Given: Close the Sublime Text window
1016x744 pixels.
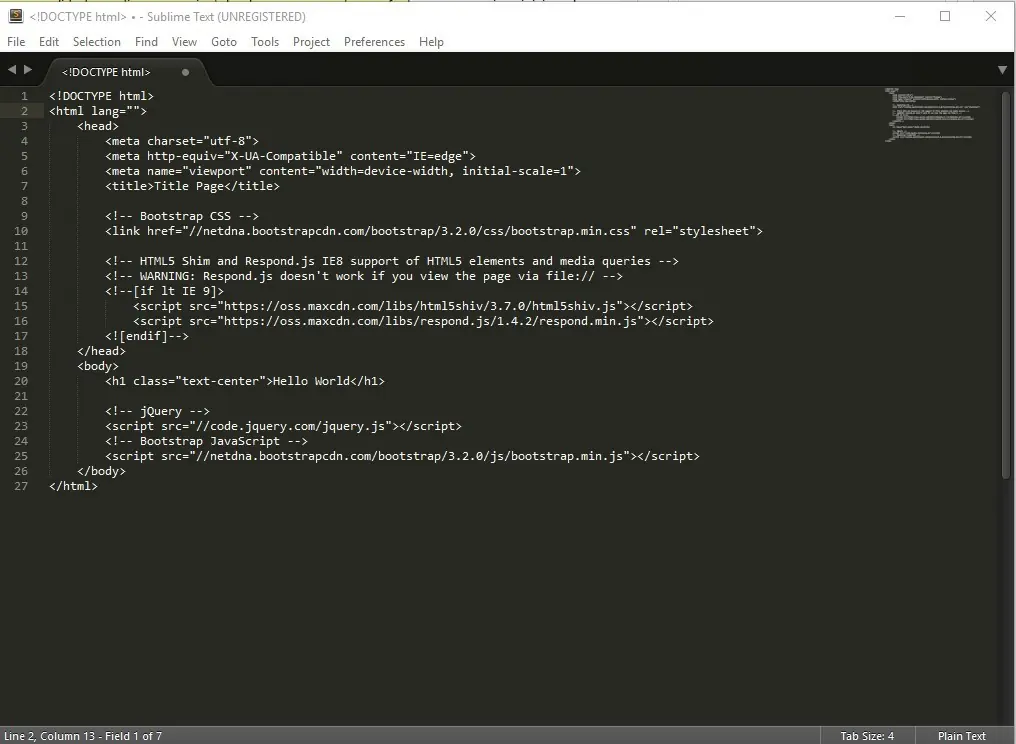Looking at the screenshot, I should coord(991,16).
